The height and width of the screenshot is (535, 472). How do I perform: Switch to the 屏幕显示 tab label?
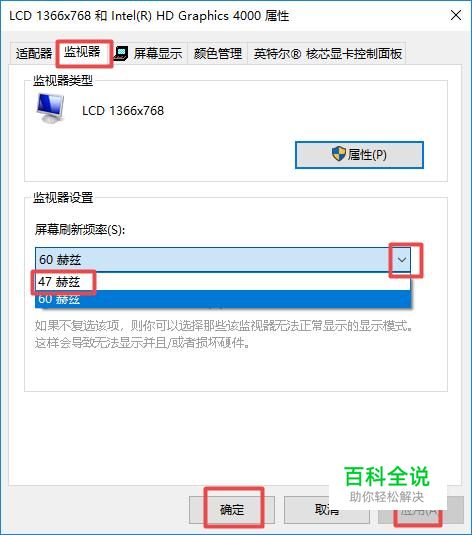point(158,54)
